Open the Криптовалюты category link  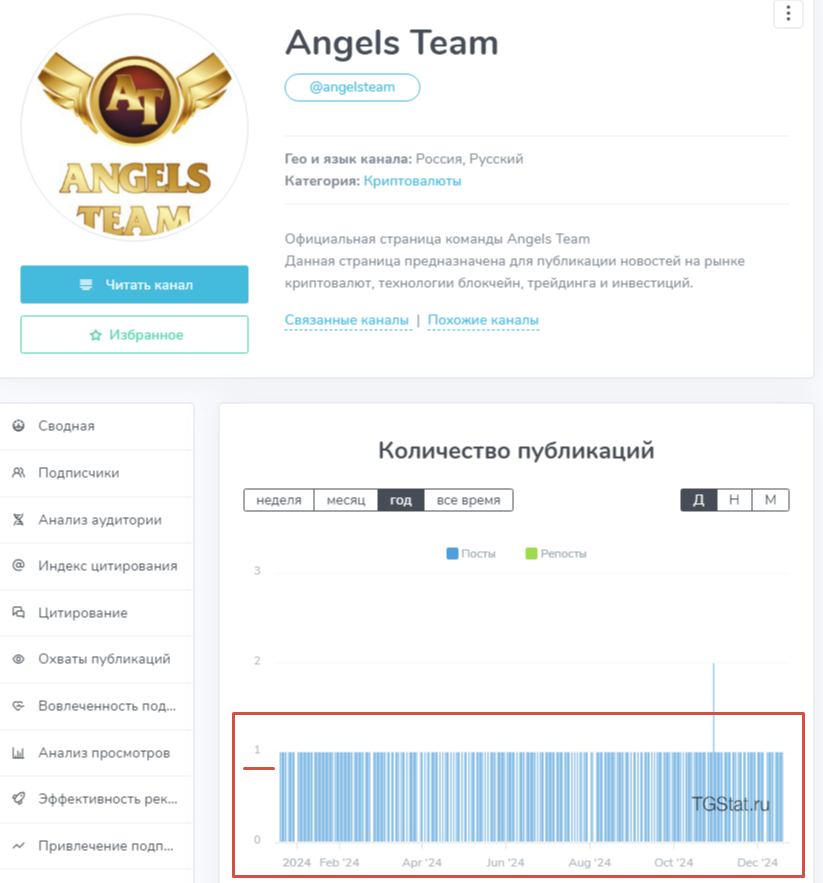coord(412,181)
